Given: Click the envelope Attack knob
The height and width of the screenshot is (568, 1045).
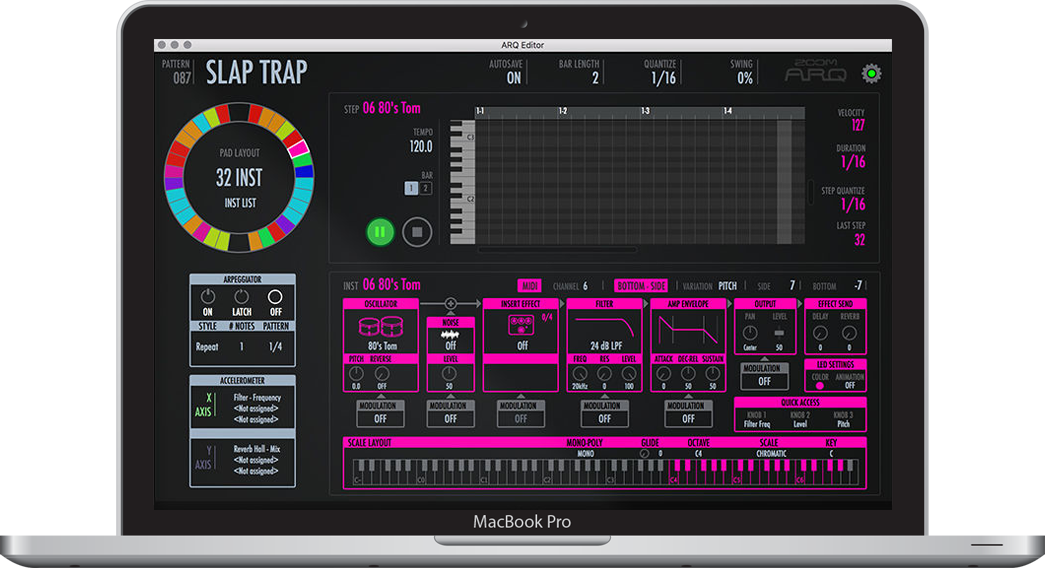Looking at the screenshot, I should 663,374.
